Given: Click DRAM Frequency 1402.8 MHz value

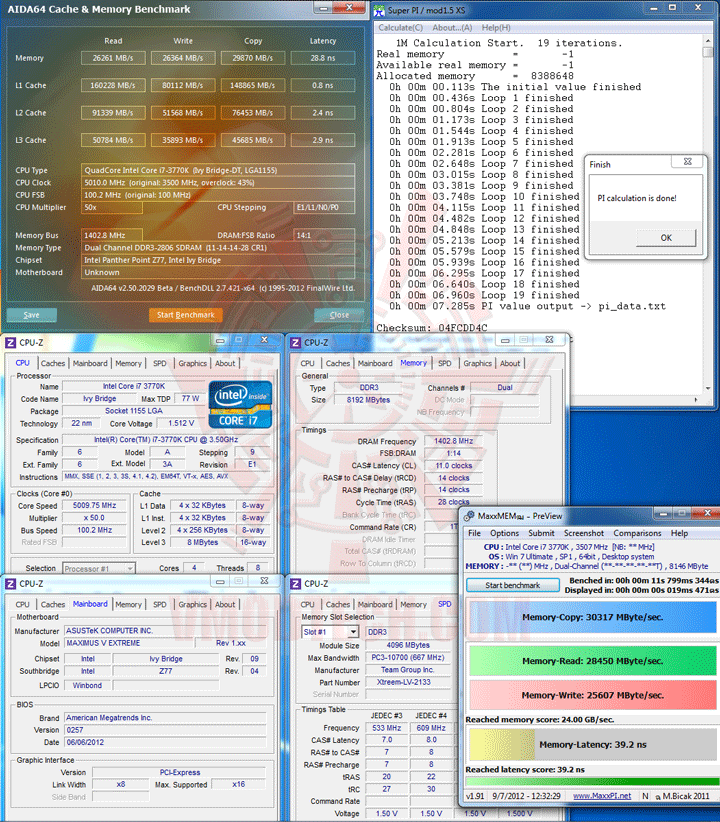Looking at the screenshot, I should pos(453,441).
